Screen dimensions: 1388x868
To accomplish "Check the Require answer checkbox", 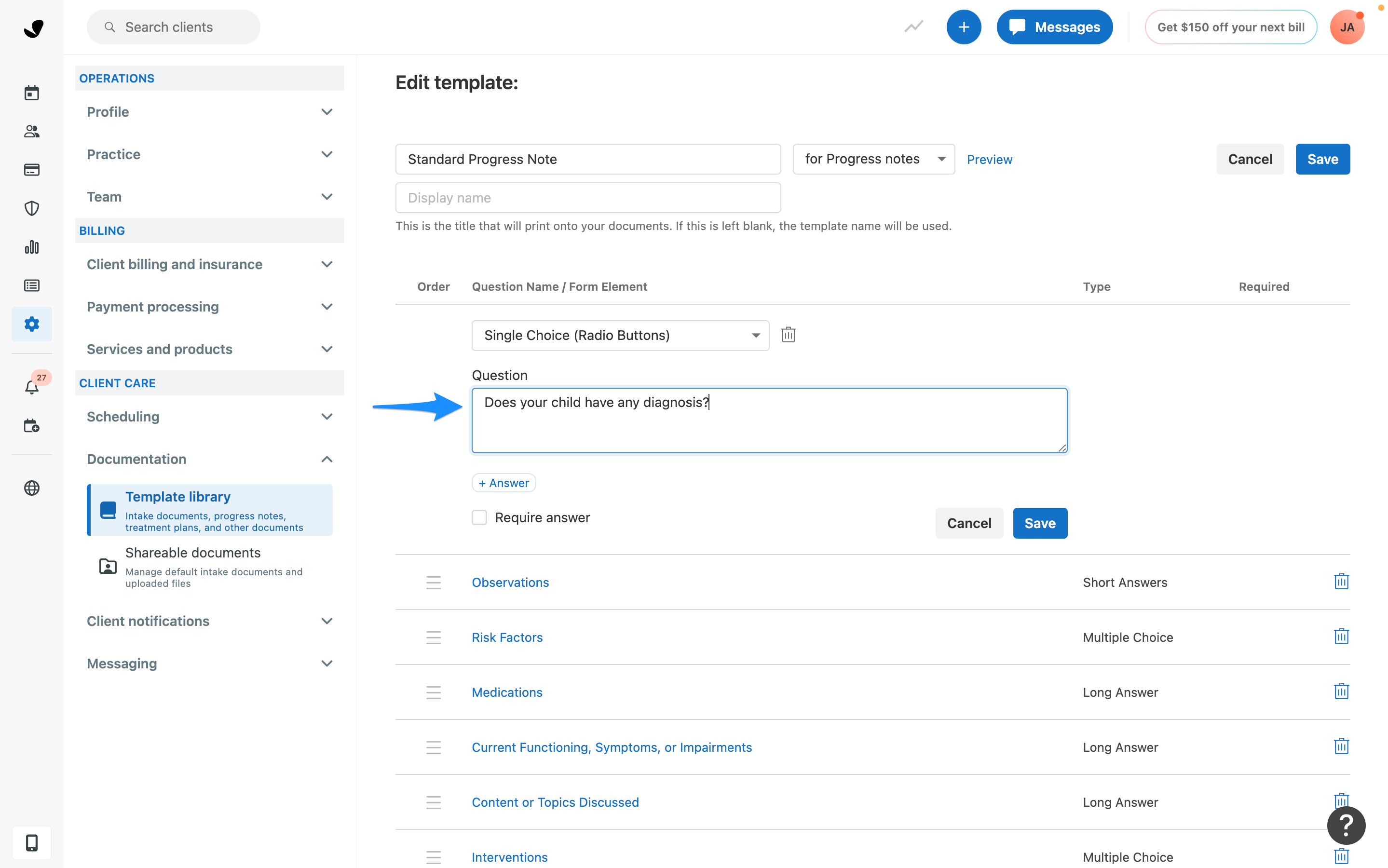I will (x=479, y=517).
